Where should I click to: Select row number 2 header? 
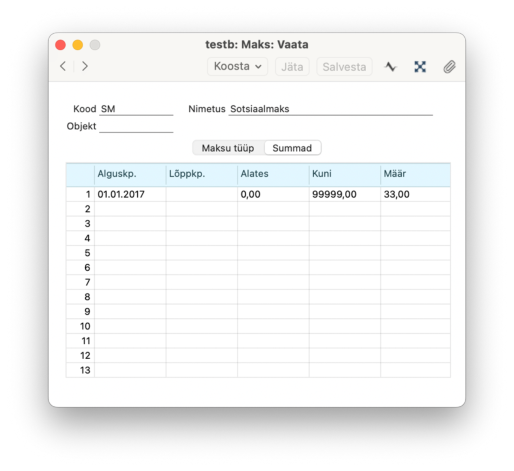point(80,209)
